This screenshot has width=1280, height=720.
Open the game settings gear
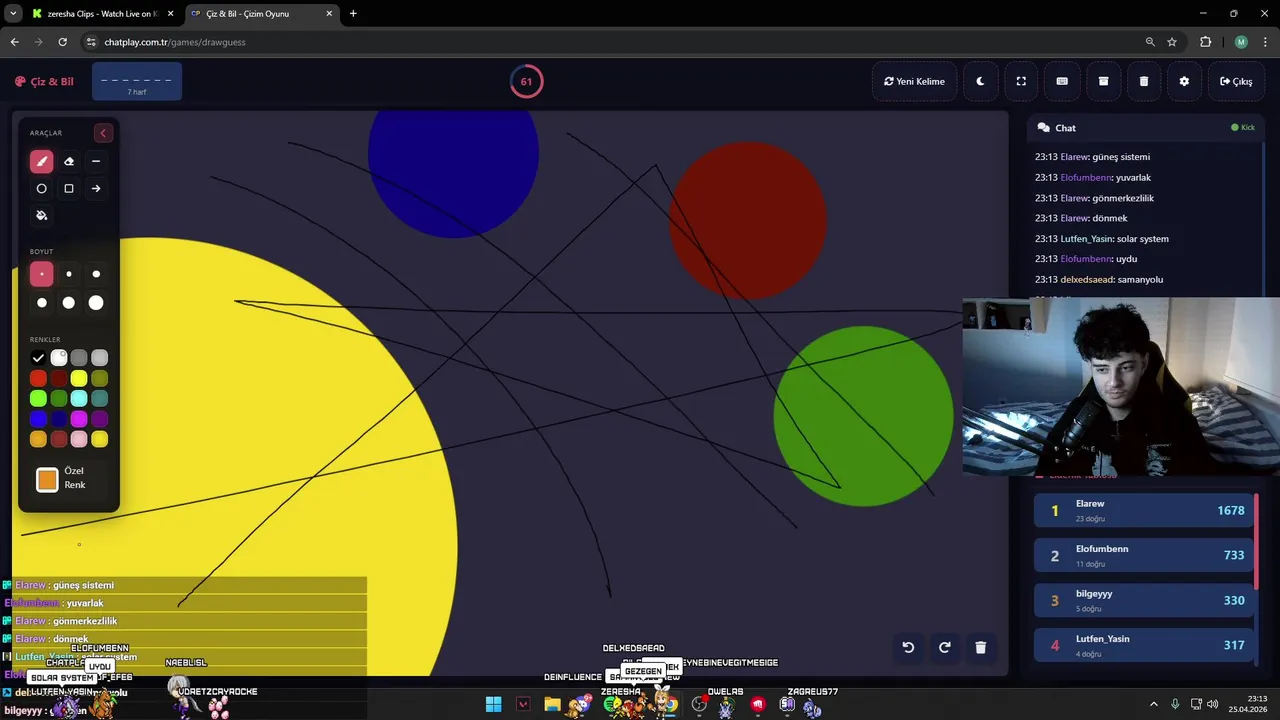1184,81
